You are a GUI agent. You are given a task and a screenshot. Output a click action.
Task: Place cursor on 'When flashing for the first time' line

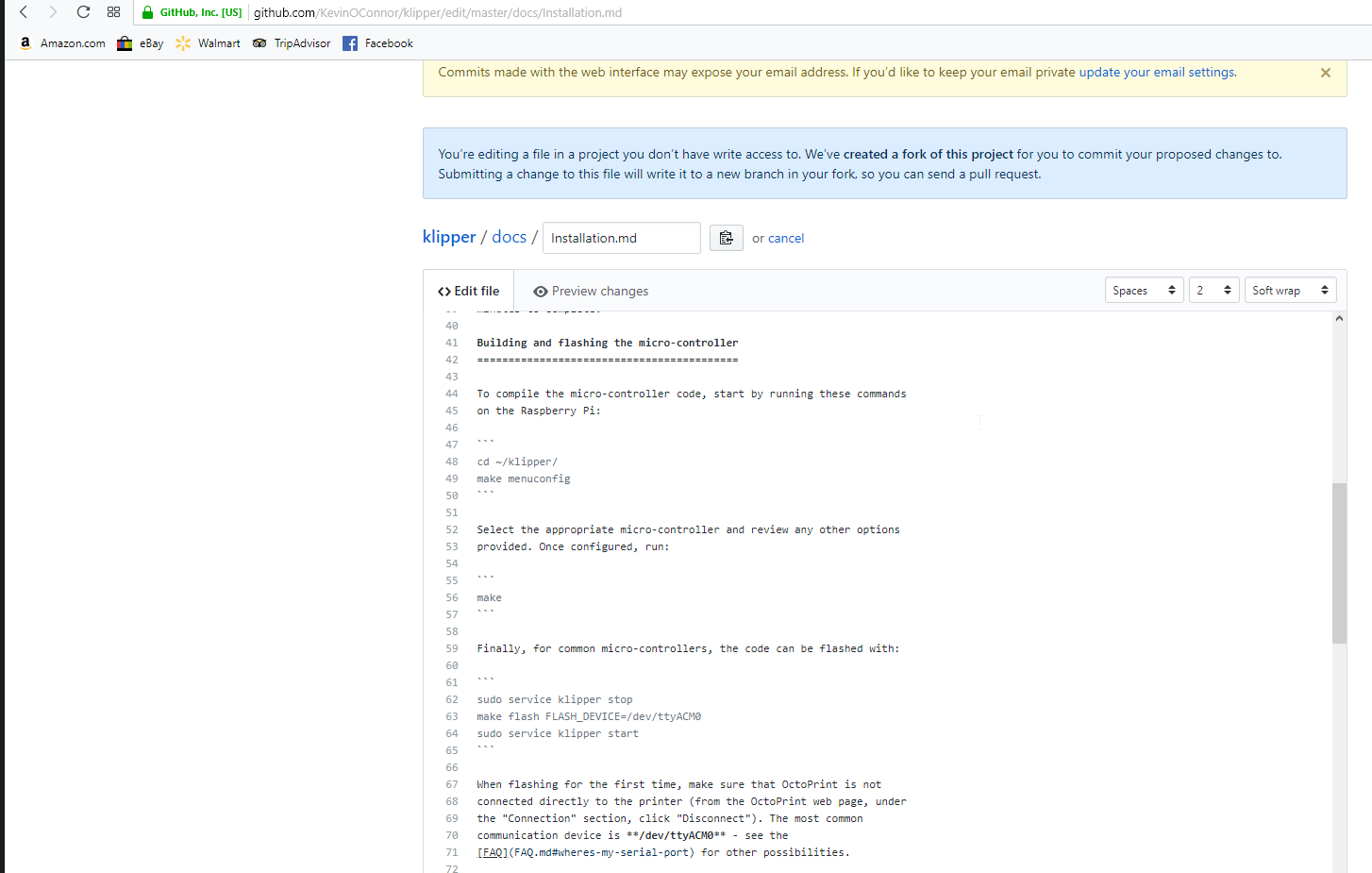pyautogui.click(x=679, y=784)
